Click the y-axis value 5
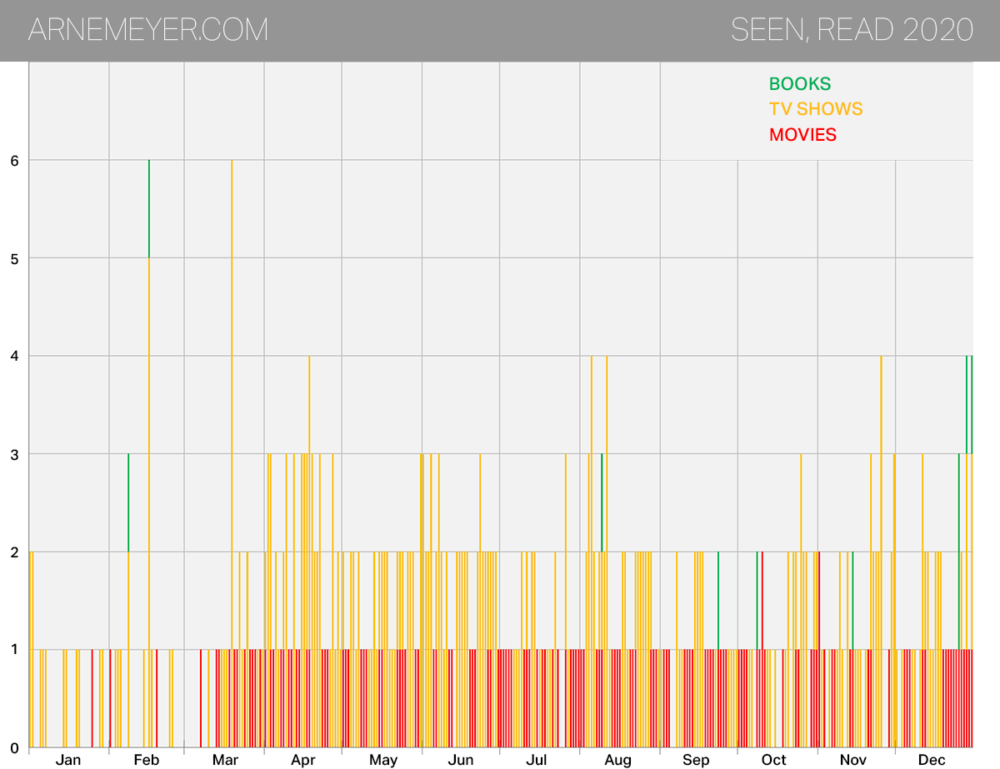This screenshot has height=769, width=1000. click(x=15, y=259)
